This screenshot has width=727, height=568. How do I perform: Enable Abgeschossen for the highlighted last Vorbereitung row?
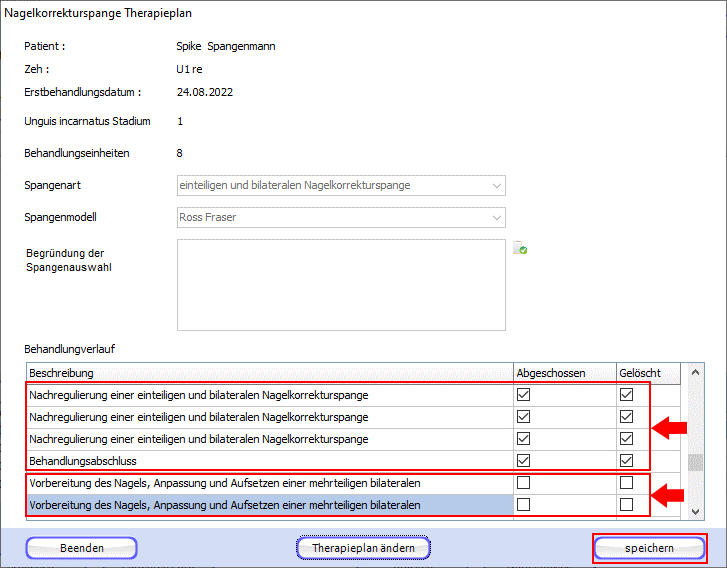524,505
